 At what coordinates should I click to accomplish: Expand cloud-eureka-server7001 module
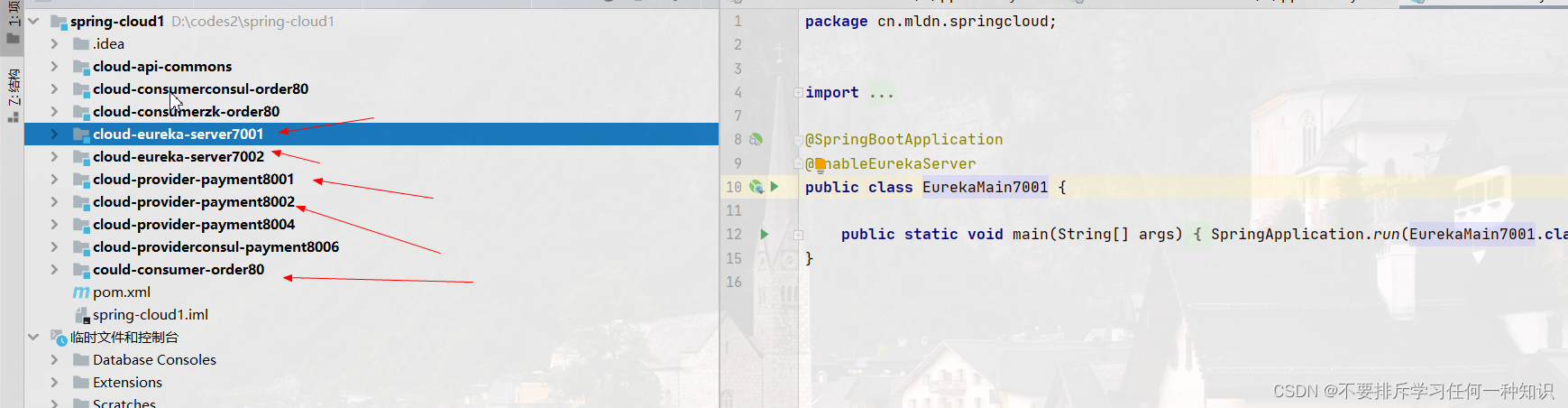pos(55,134)
